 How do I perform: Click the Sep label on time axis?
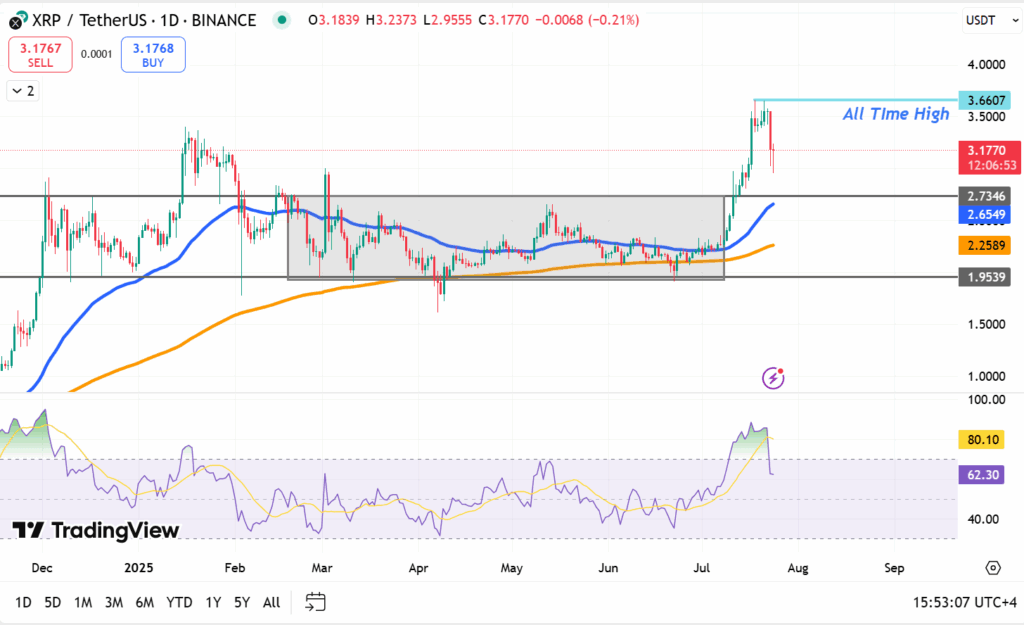pyautogui.click(x=894, y=568)
